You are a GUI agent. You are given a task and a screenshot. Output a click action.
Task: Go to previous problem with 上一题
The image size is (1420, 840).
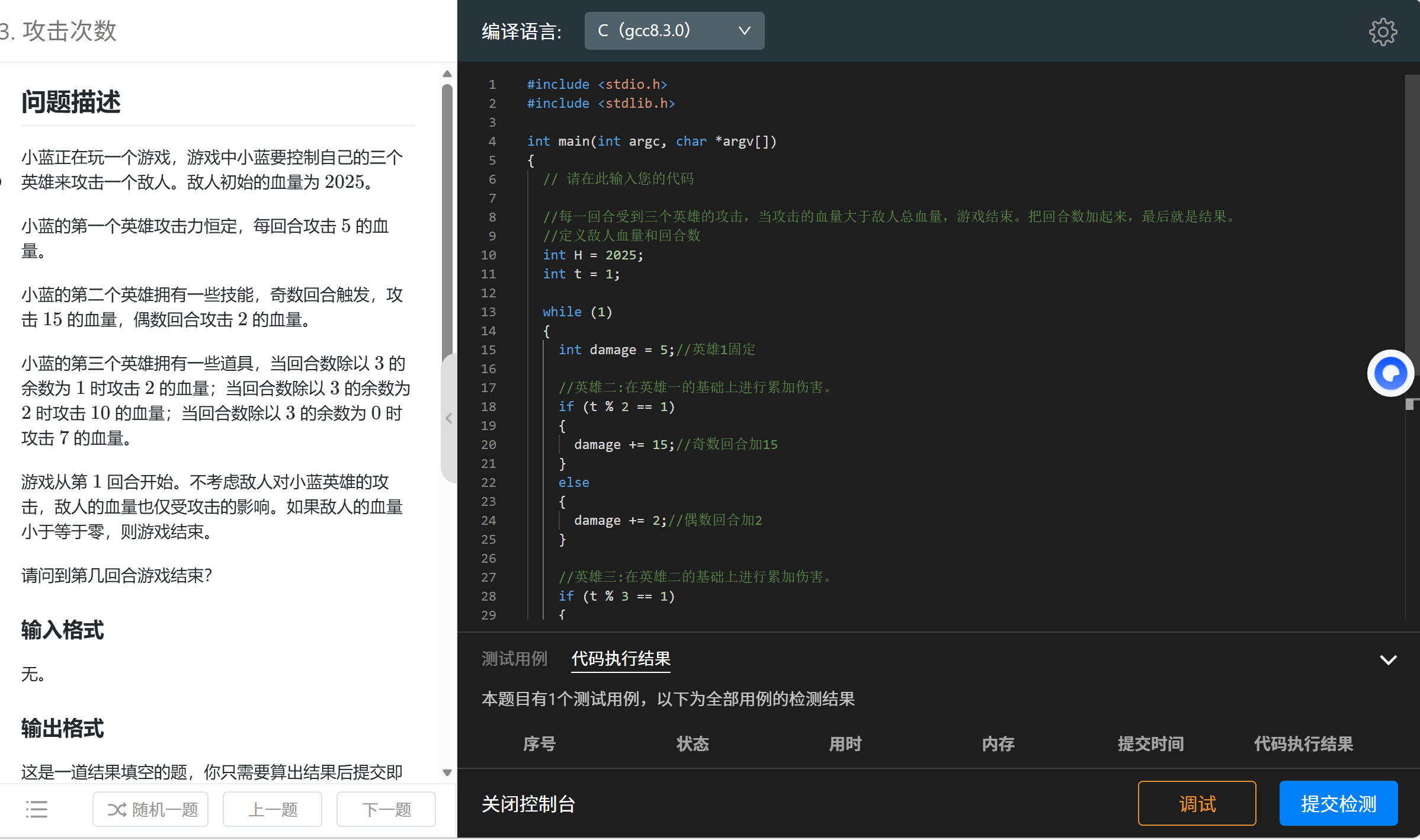(272, 809)
